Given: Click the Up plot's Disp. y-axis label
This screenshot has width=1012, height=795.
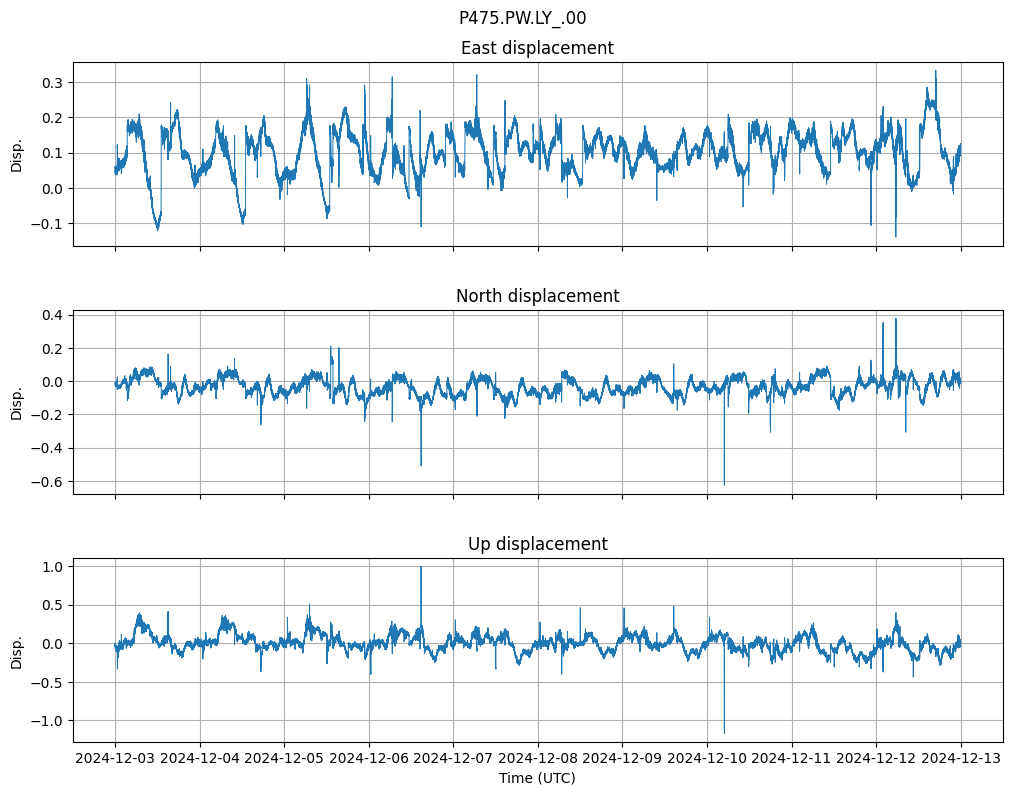Looking at the screenshot, I should [x=17, y=650].
